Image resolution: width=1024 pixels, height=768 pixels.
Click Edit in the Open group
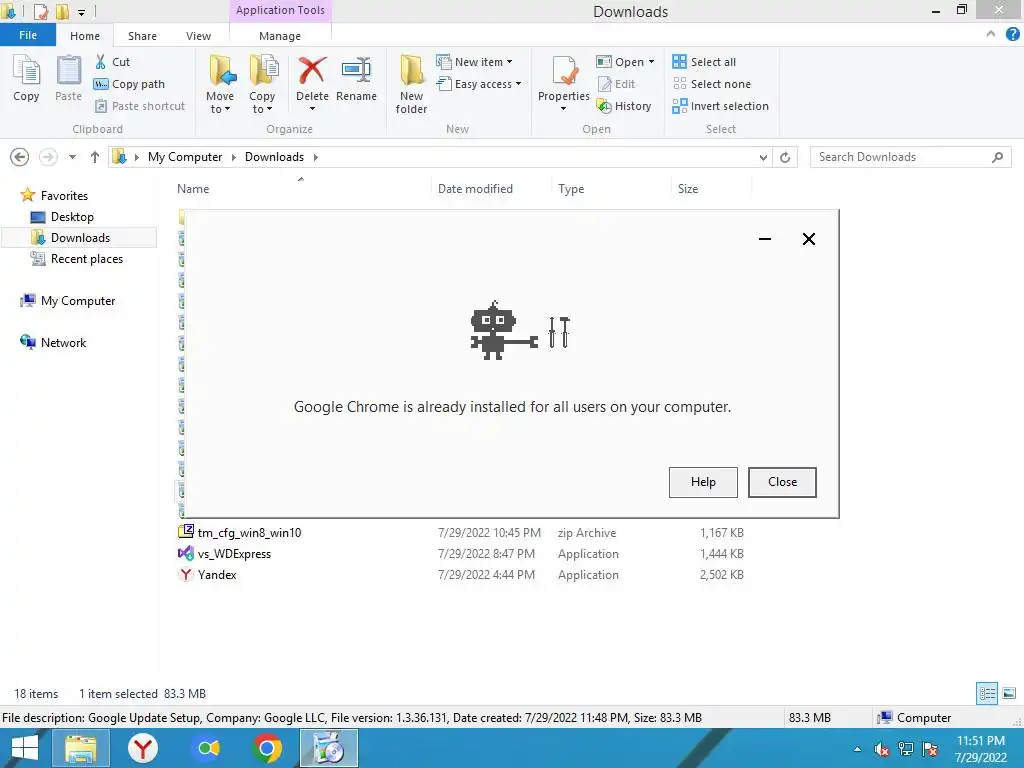(616, 84)
